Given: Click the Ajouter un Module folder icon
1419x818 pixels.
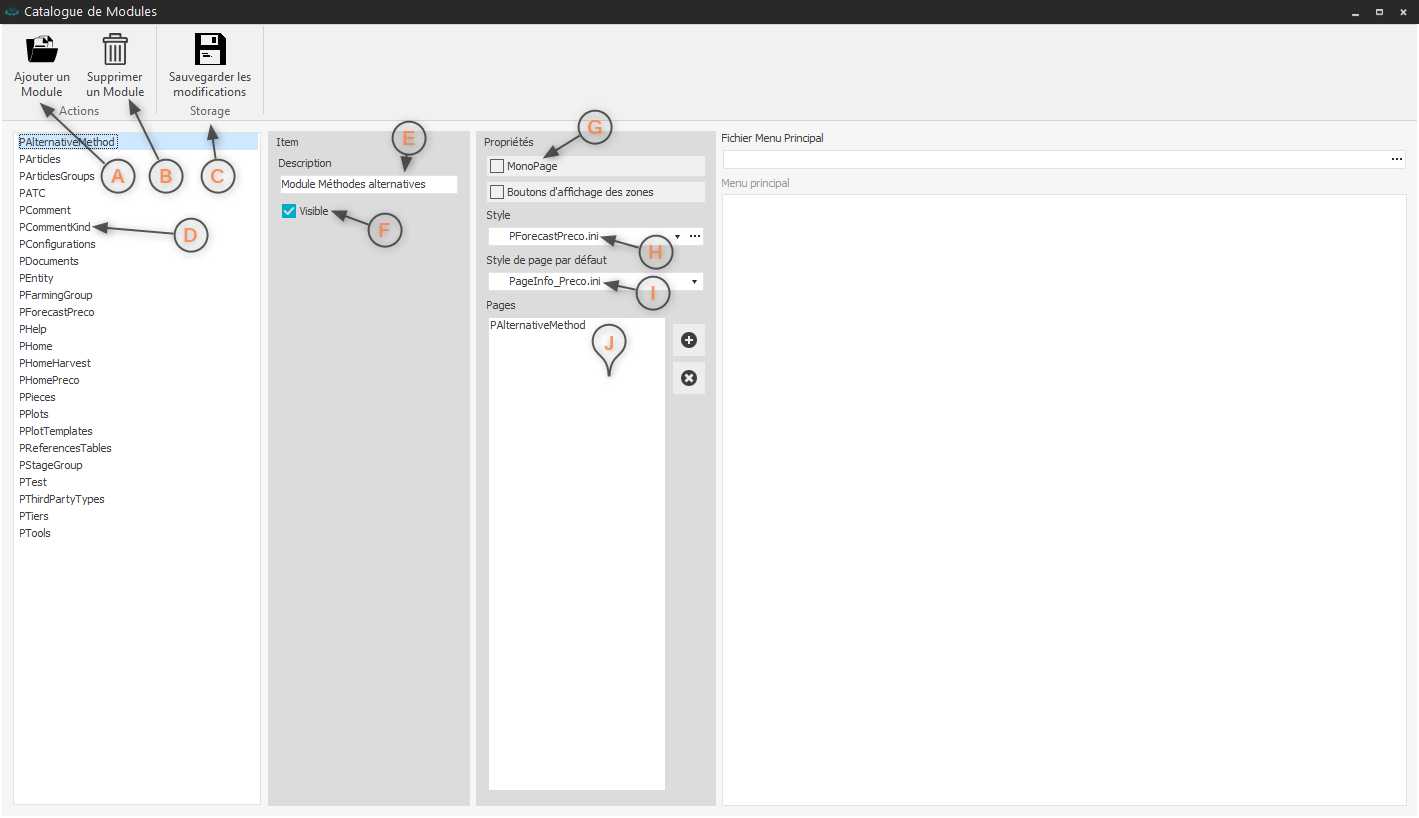Looking at the screenshot, I should click(42, 49).
